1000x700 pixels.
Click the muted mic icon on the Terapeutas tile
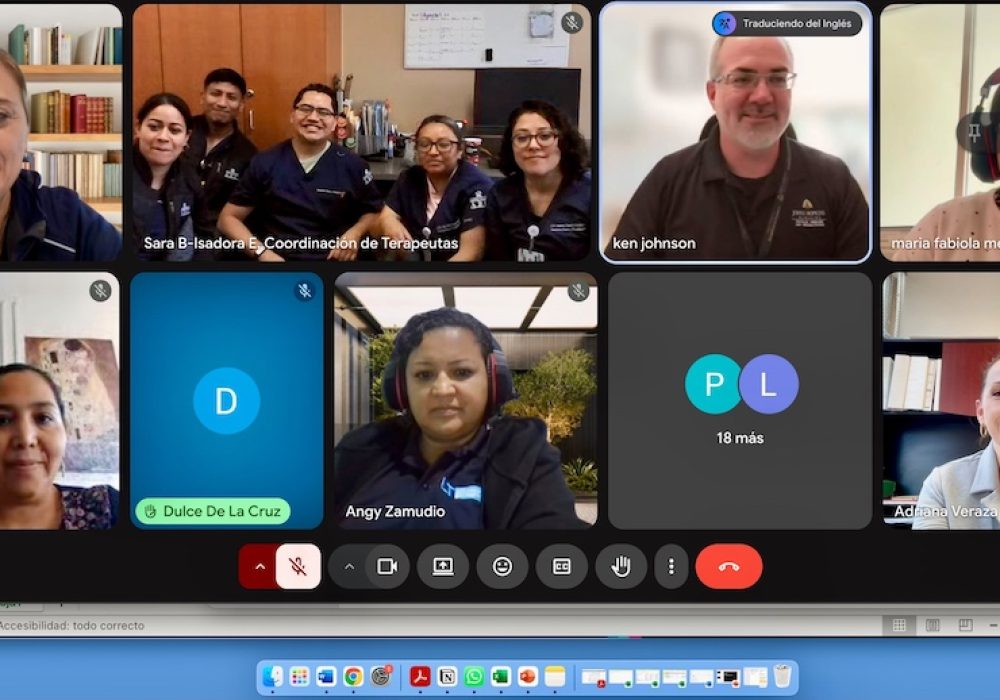pos(572,23)
